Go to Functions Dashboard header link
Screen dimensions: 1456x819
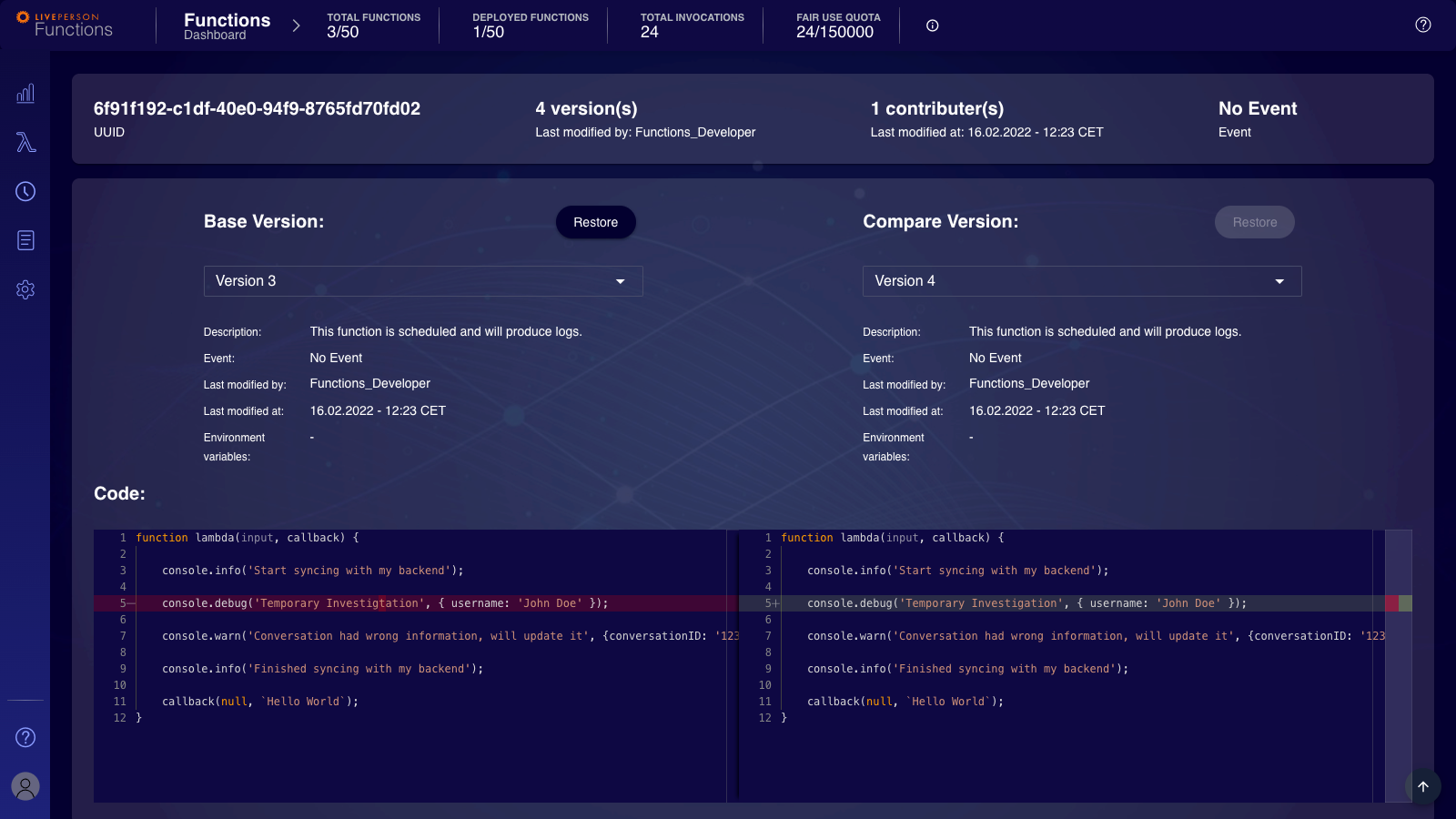pyautogui.click(x=227, y=25)
